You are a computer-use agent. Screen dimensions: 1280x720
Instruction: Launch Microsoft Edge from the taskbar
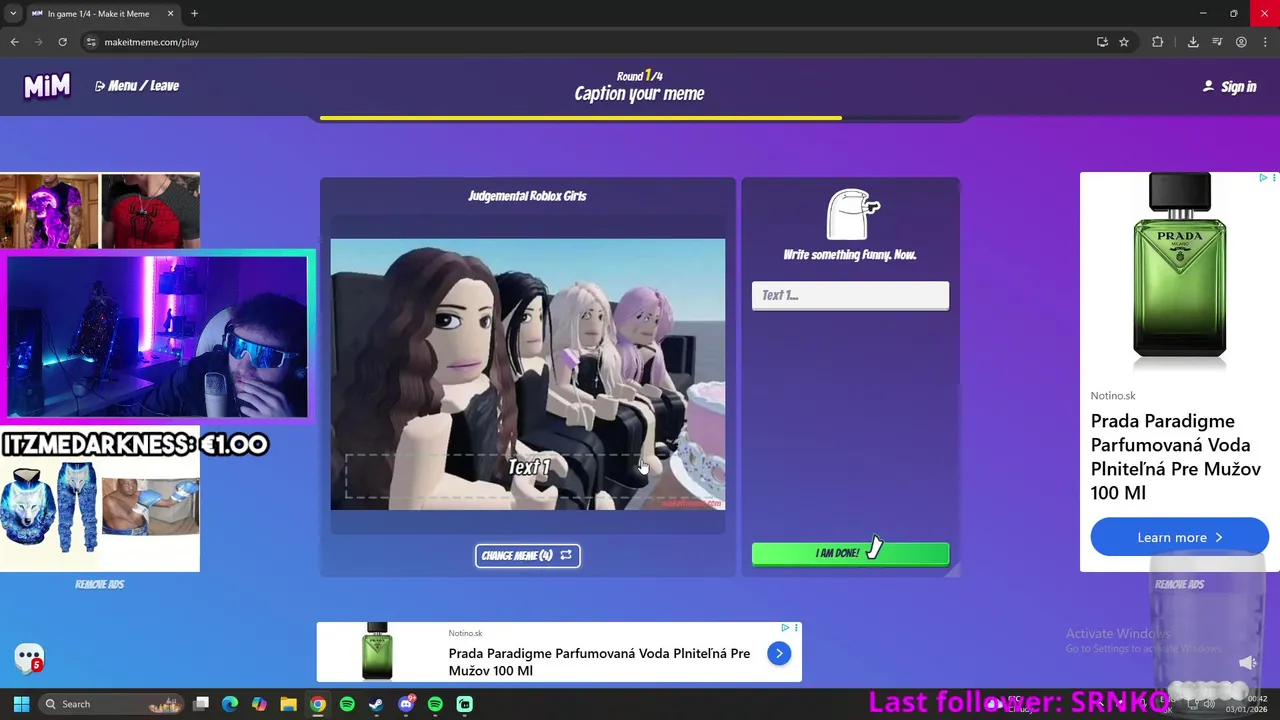(x=230, y=704)
